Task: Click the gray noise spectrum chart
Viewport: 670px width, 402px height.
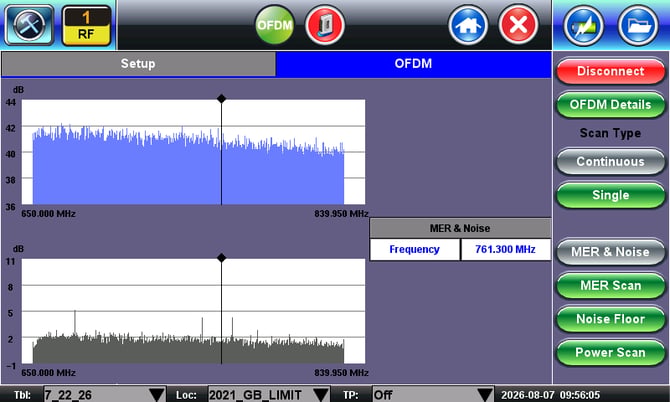Action: click(193, 311)
